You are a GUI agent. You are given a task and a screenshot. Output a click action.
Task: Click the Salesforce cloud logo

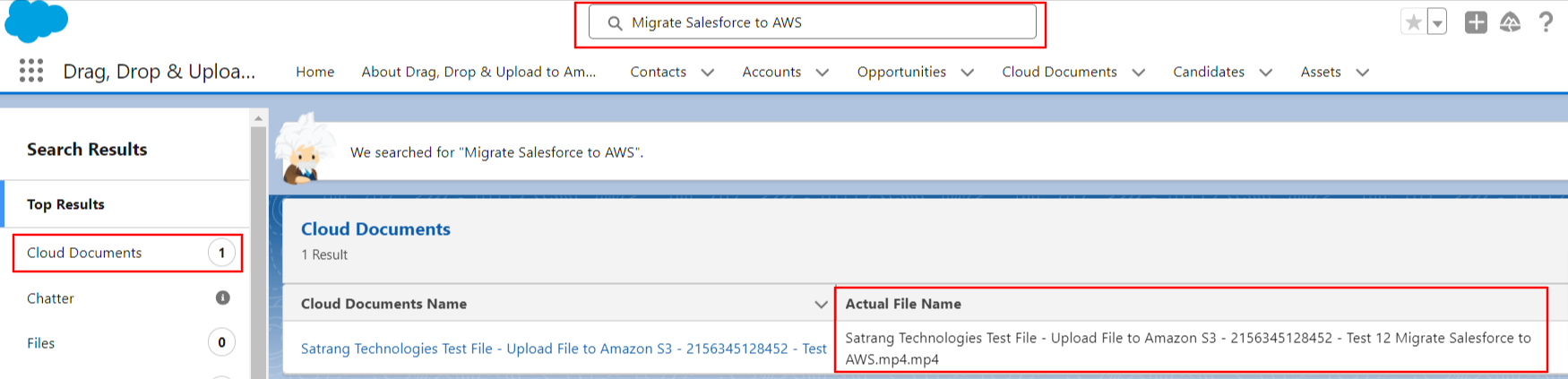tap(36, 22)
